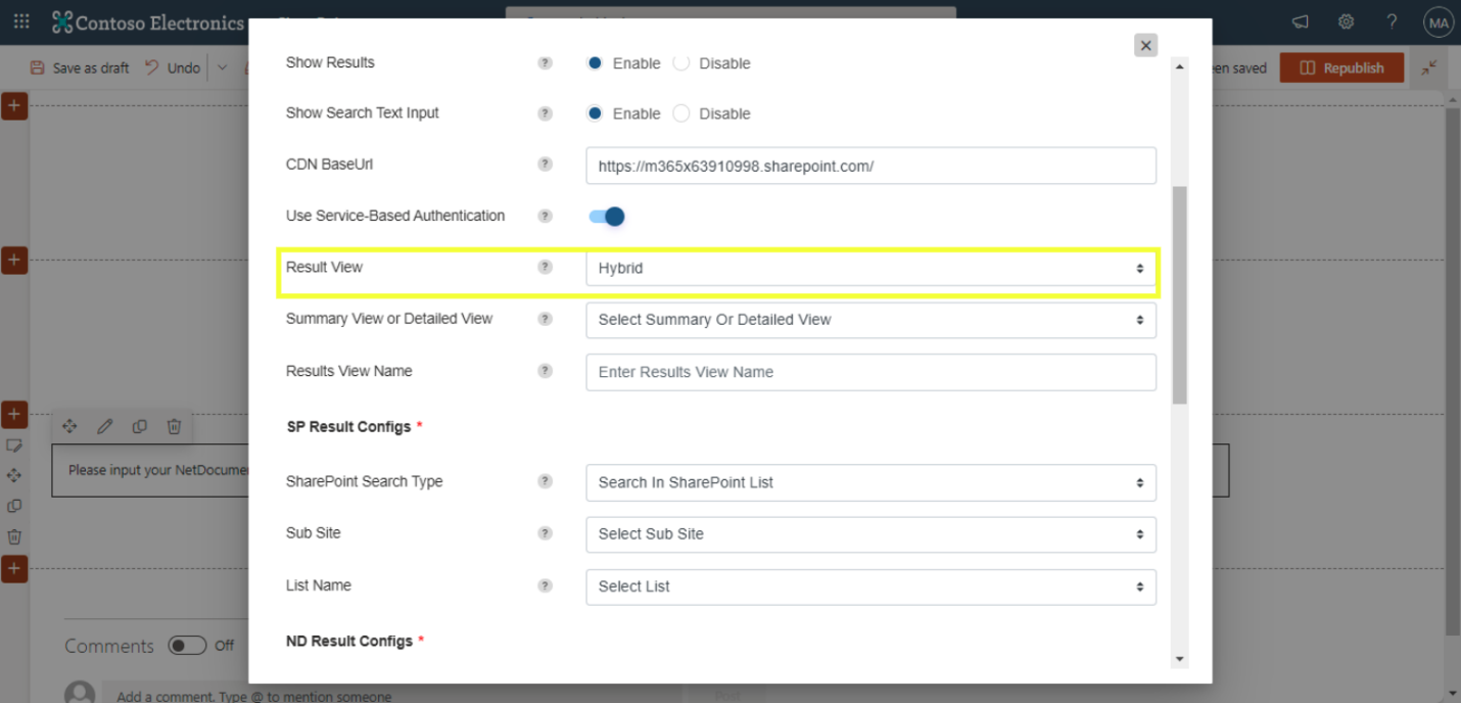Viewport: 1461px width, 703px height.
Task: Close the configuration dialog
Action: 1146,45
